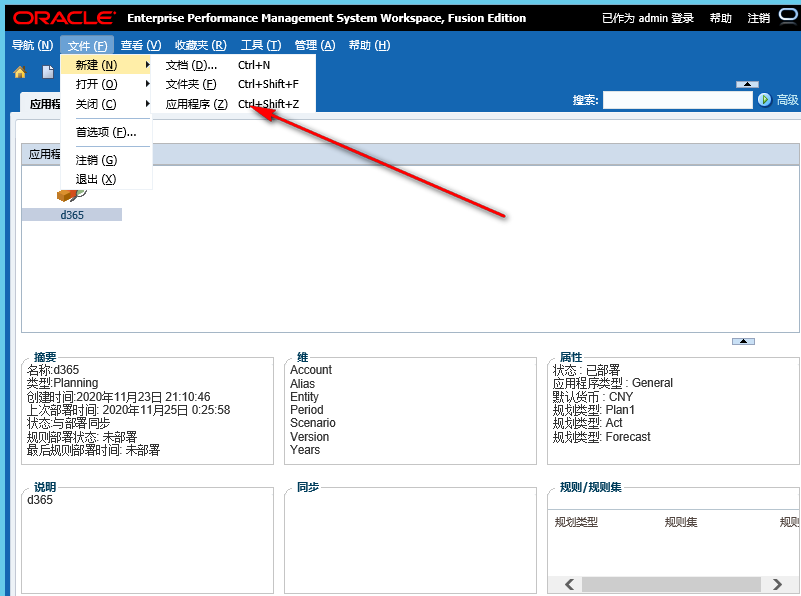The width and height of the screenshot is (801, 596).
Task: Click 最后规则部署时间: 未部署 line
Action: (x=93, y=450)
